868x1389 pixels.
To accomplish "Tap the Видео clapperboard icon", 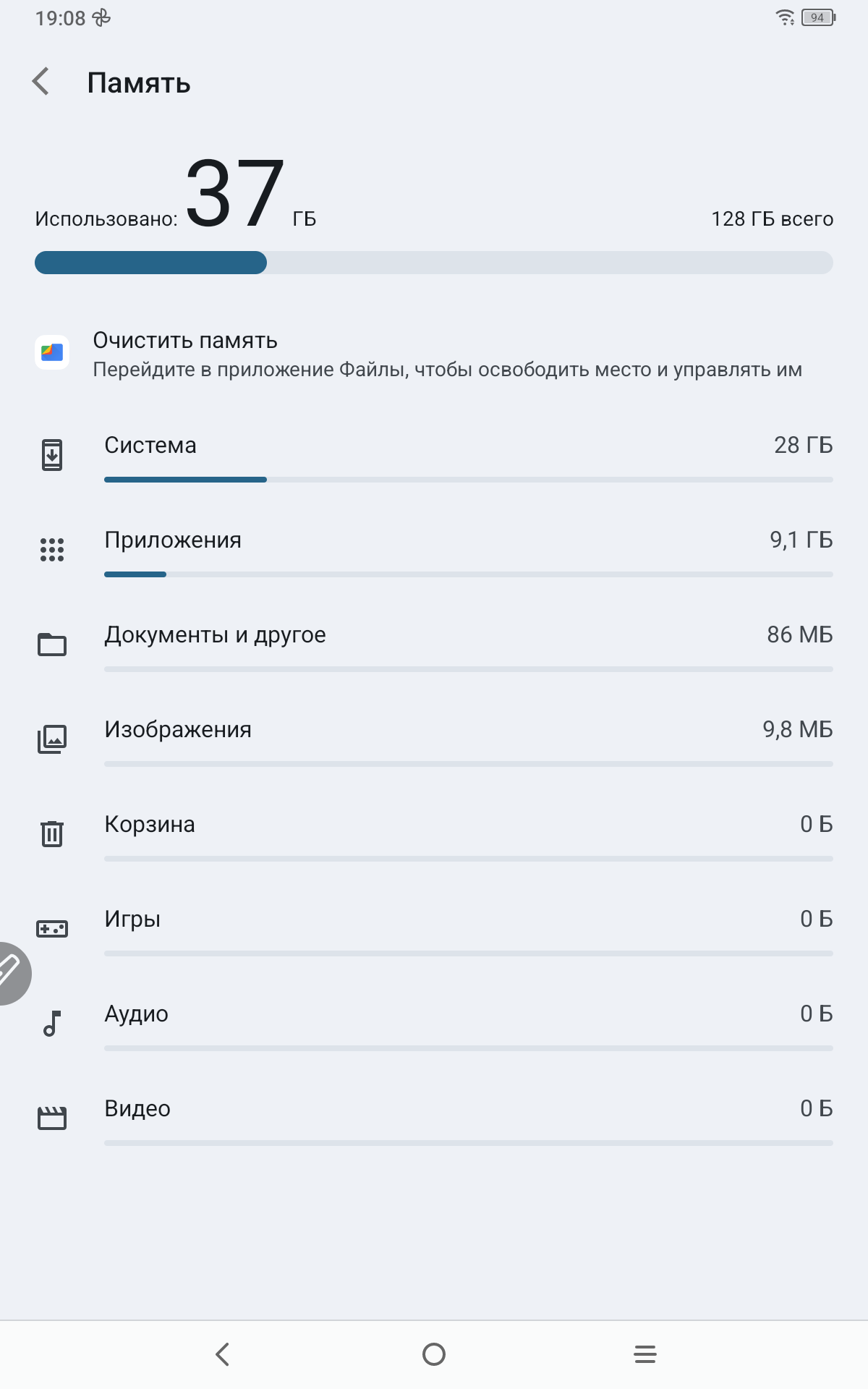I will tap(52, 1118).
